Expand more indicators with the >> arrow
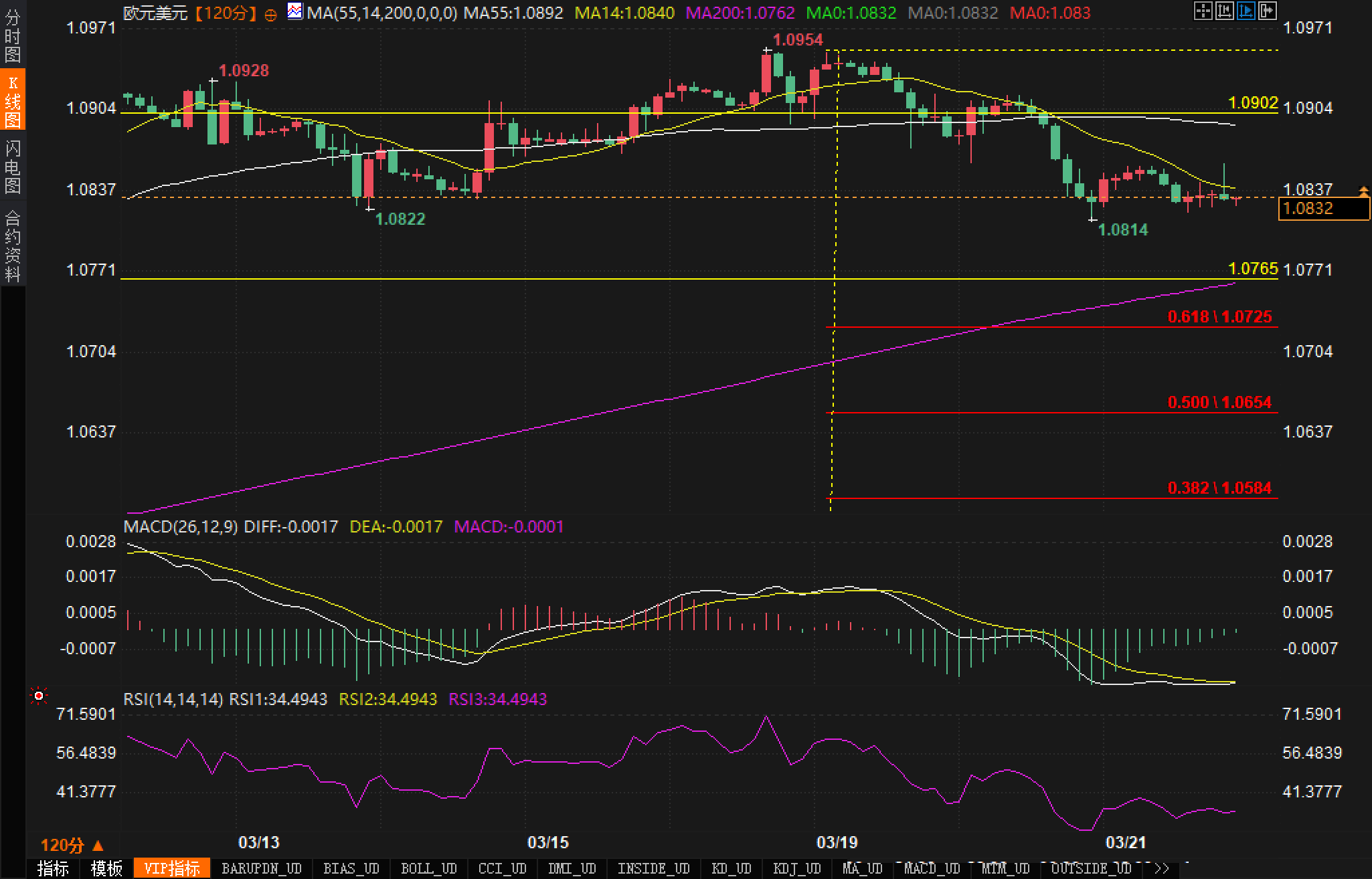This screenshot has height=879, width=1372. (x=1162, y=868)
